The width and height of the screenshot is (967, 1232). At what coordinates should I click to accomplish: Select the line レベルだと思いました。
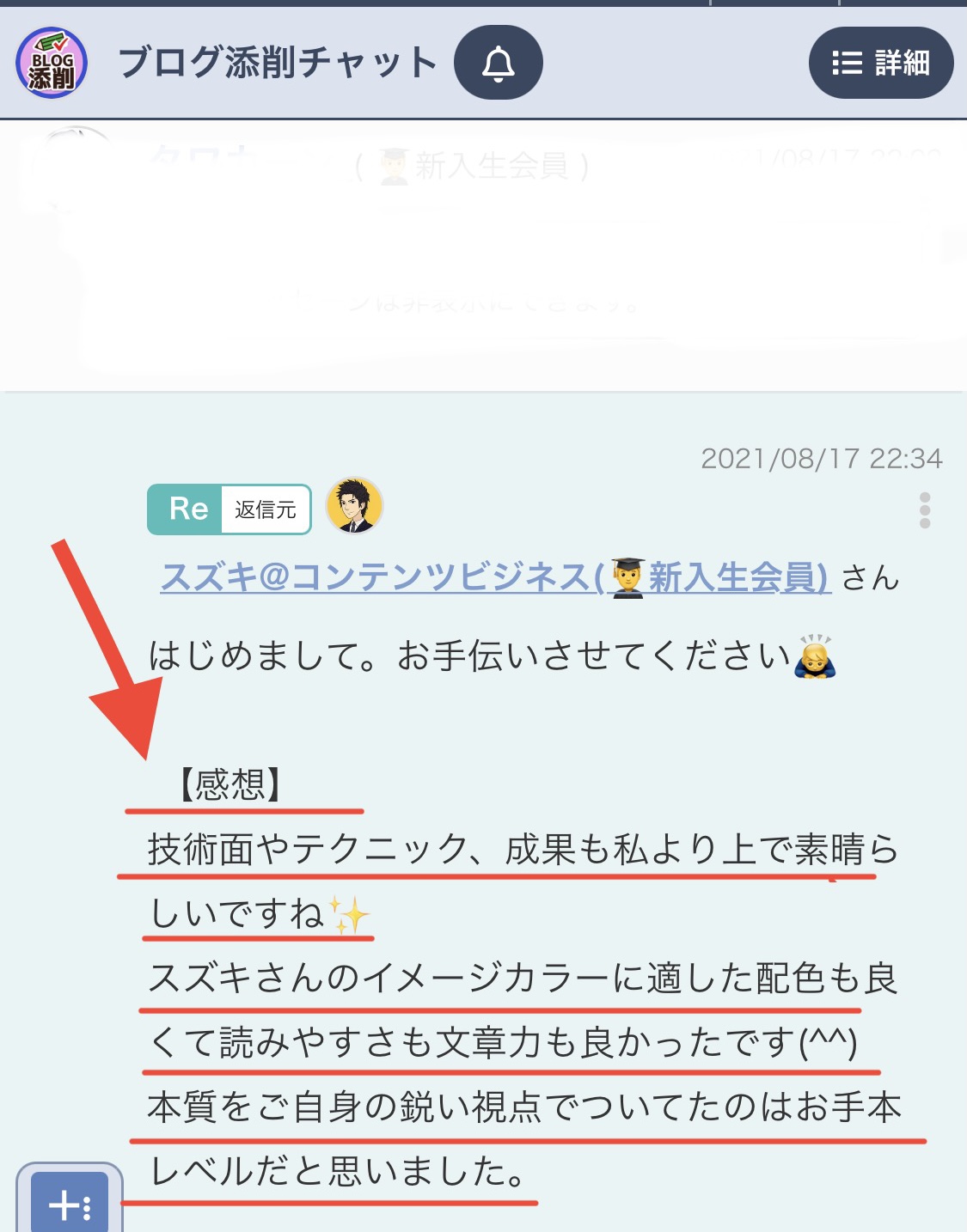pos(338,1171)
